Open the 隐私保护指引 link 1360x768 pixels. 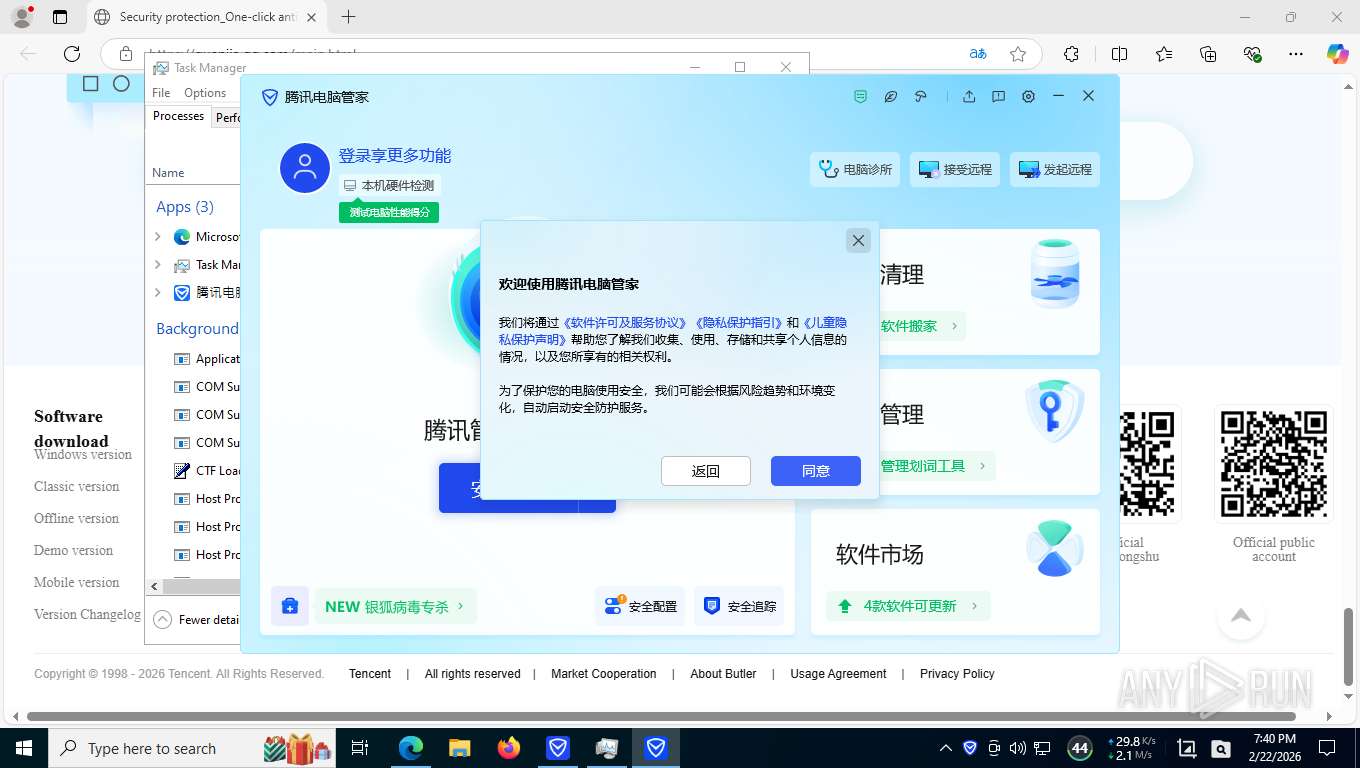739,323
